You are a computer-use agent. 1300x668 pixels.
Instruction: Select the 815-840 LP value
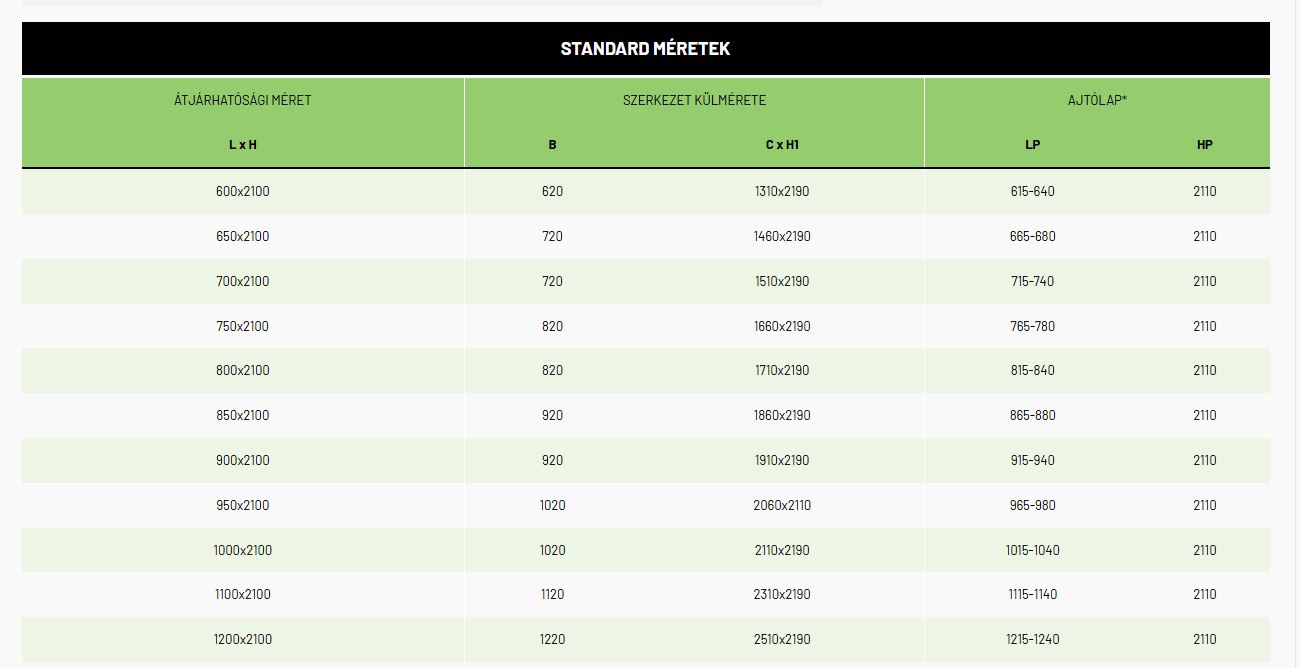pyautogui.click(x=1032, y=370)
